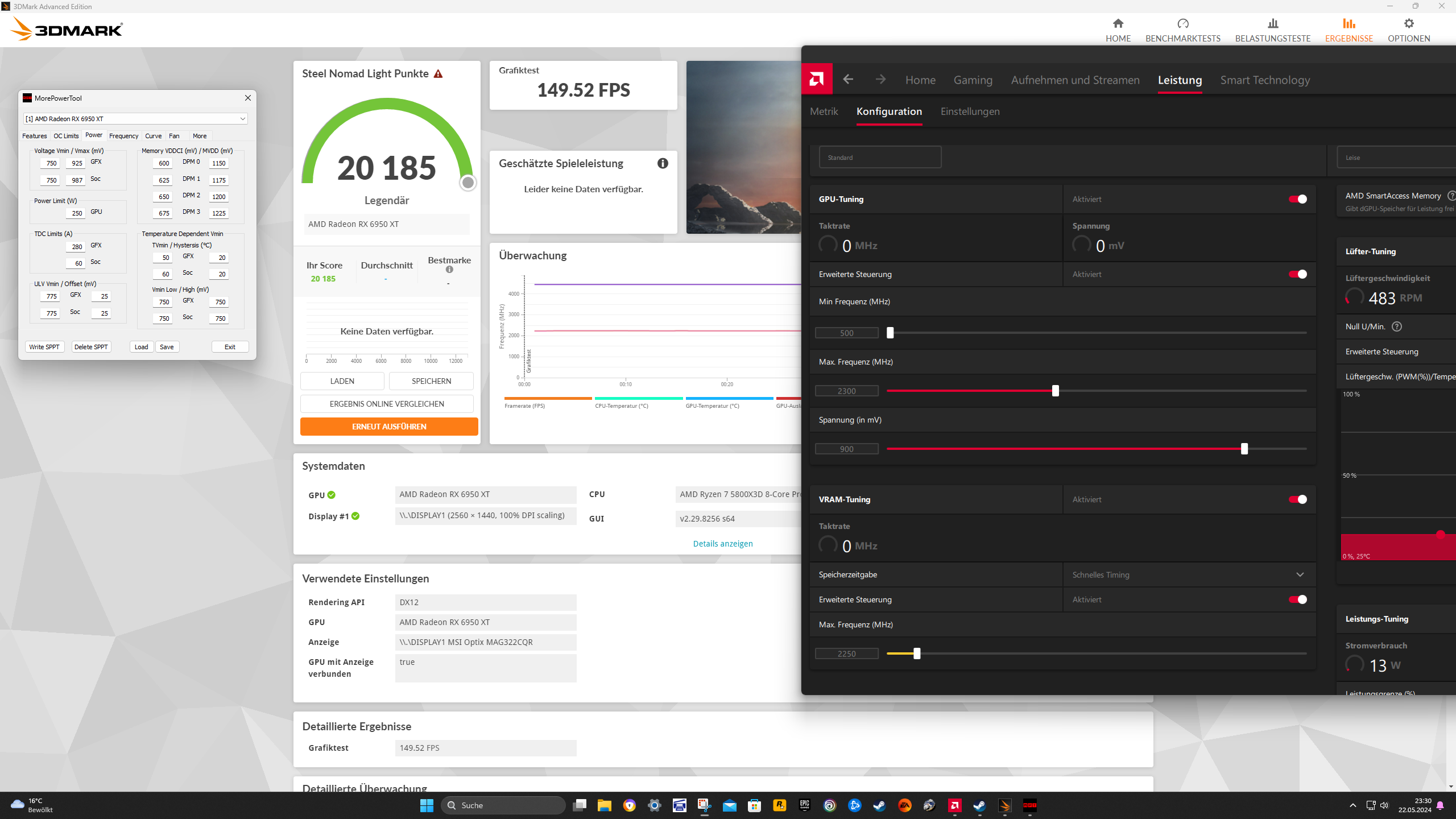1456x819 pixels.
Task: Toggle Erweiterte Steuerung under VRAM-Tuning
Action: click(1297, 599)
